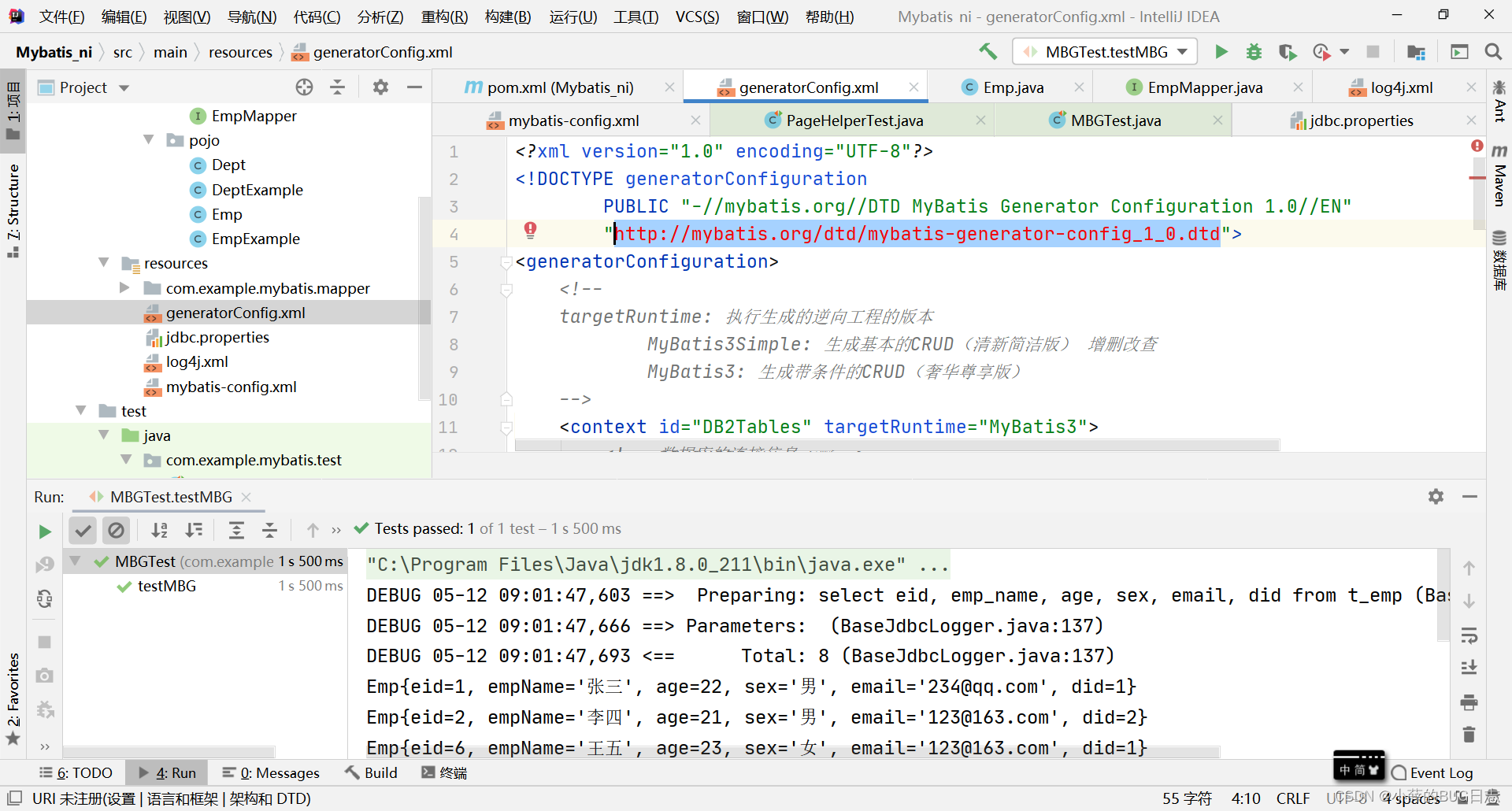Toggle Maven tool window
1512x811 pixels.
click(x=1499, y=175)
